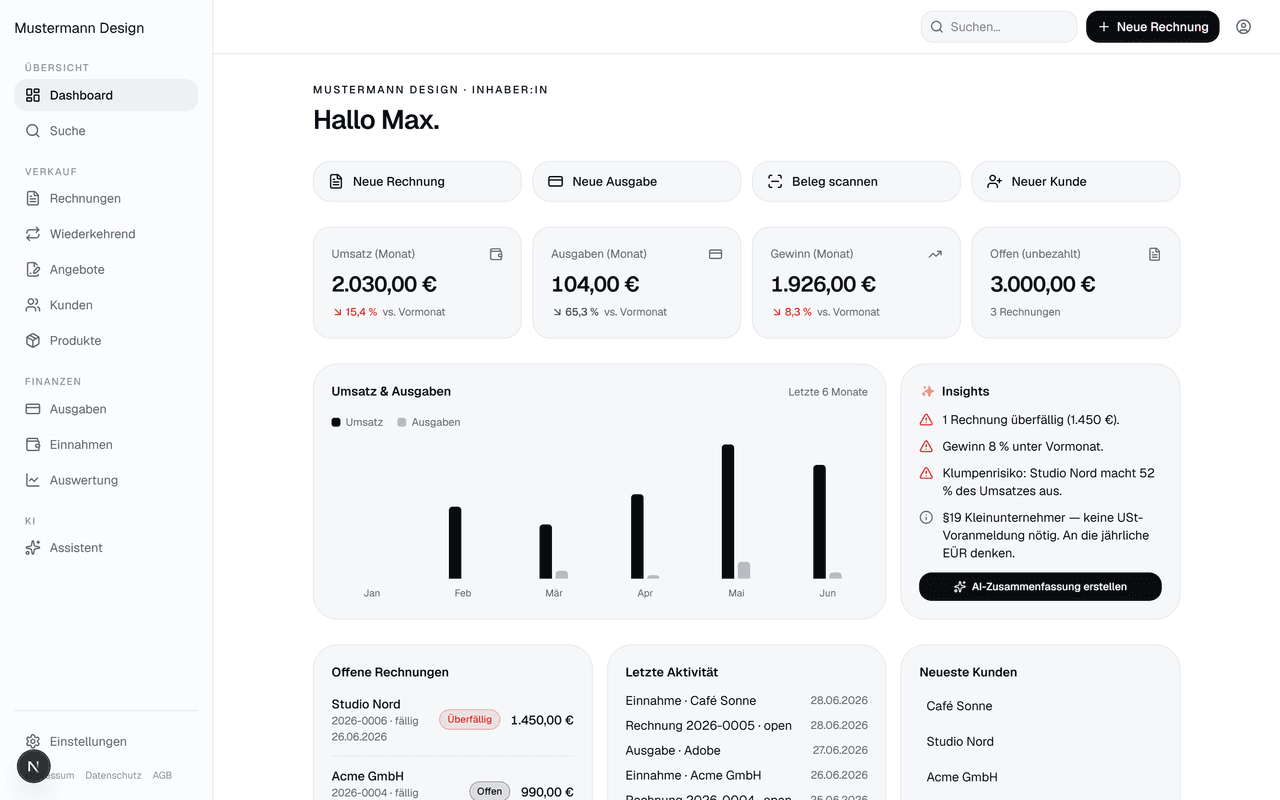Click the Beleg scannen quick action
The image size is (1280, 800).
pos(856,181)
